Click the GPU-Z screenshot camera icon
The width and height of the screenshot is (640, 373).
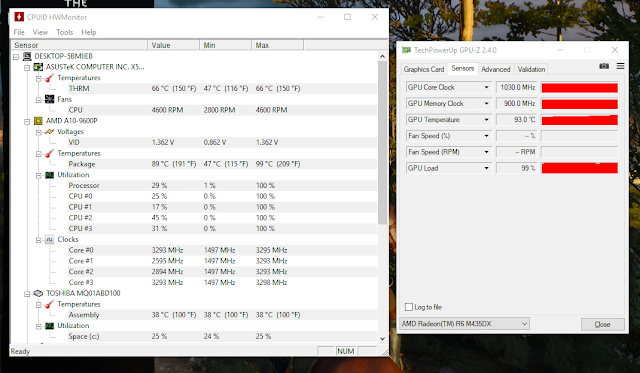click(x=604, y=66)
